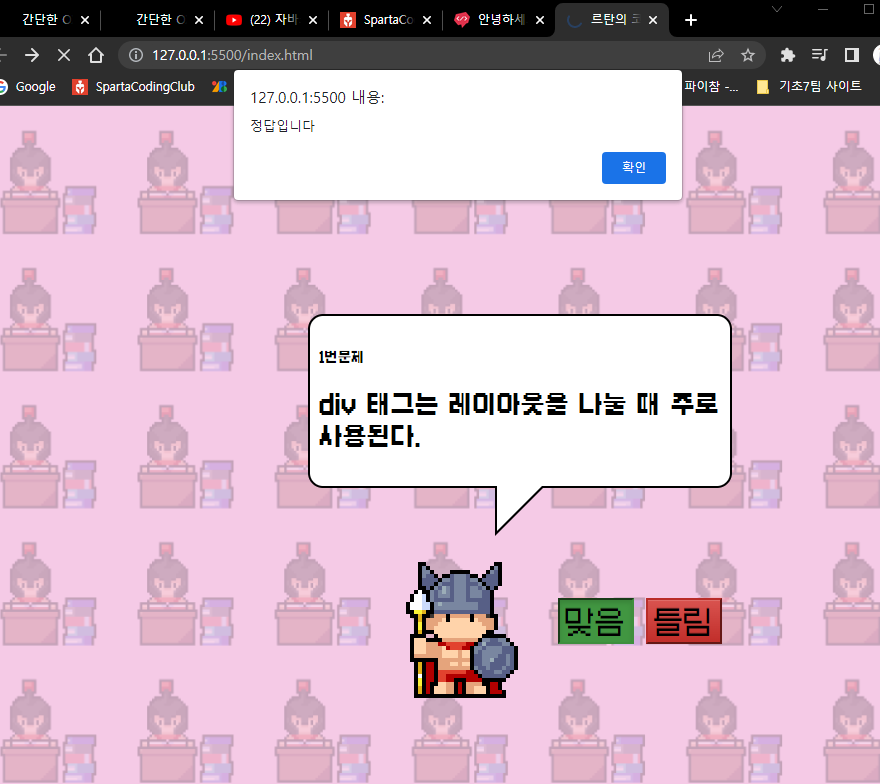Bookmark this page with star icon

tap(748, 55)
